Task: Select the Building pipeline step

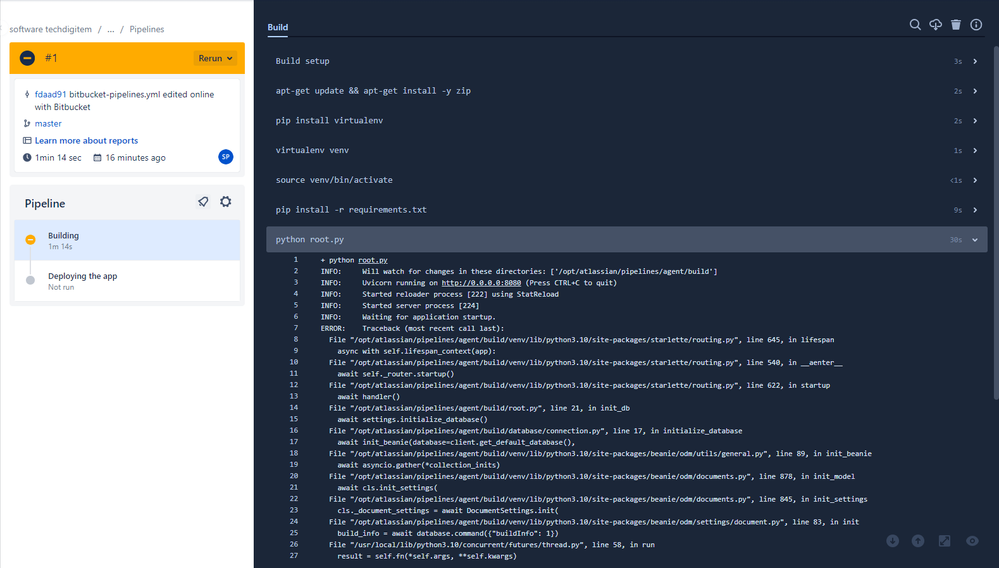Action: (x=127, y=240)
